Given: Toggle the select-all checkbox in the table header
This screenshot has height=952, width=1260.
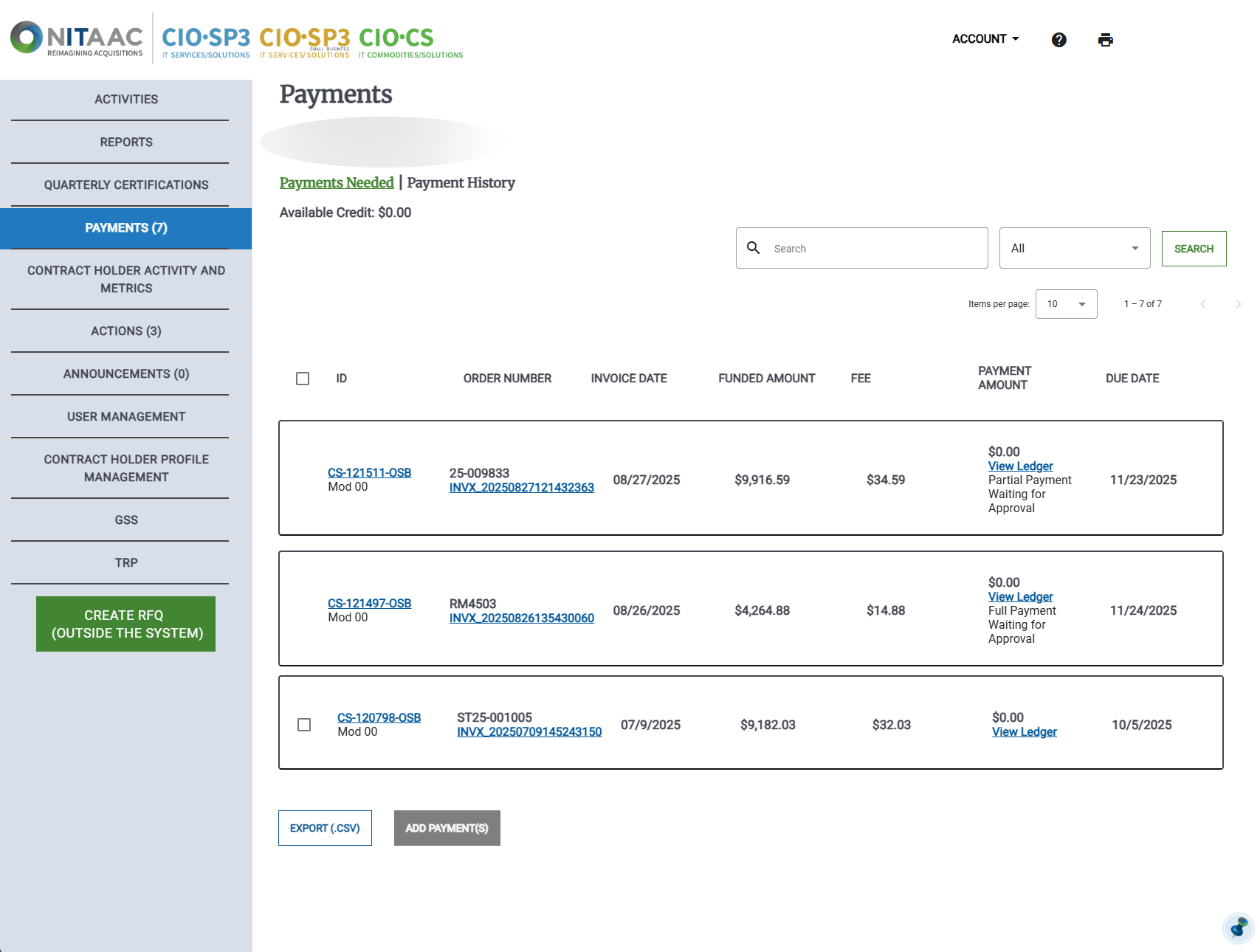Looking at the screenshot, I should pyautogui.click(x=303, y=378).
